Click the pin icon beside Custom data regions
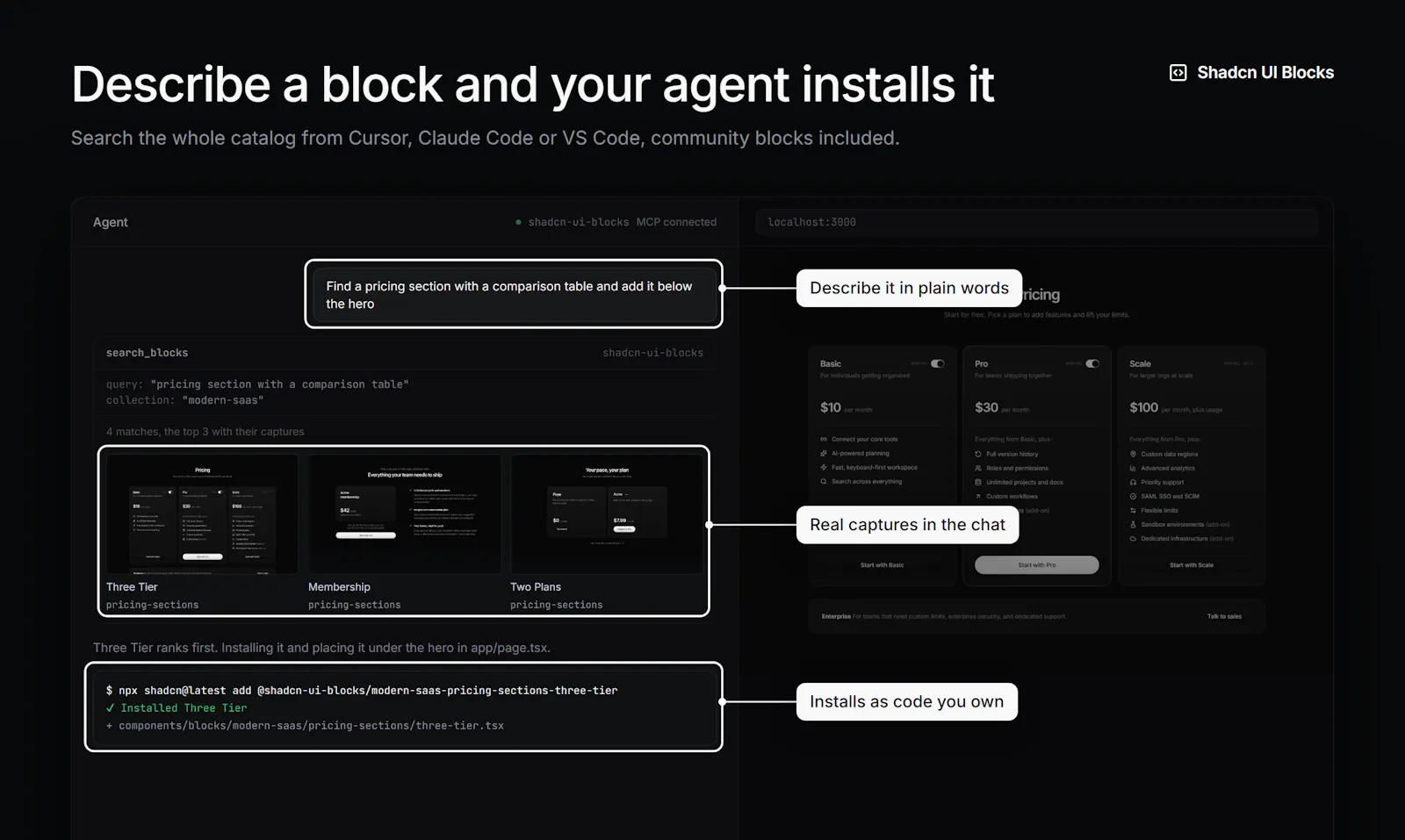The image size is (1405, 840). 1133,454
